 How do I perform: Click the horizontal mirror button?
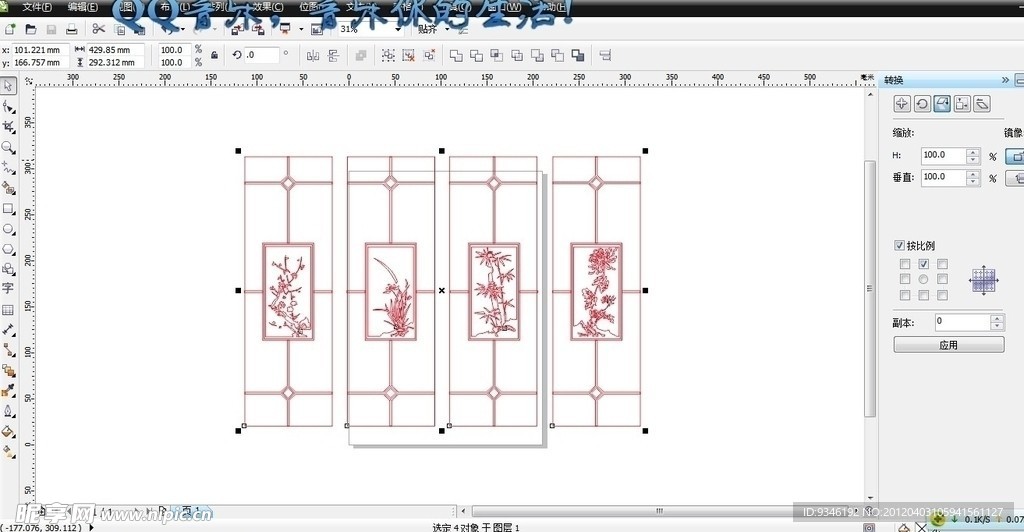[1015, 156]
